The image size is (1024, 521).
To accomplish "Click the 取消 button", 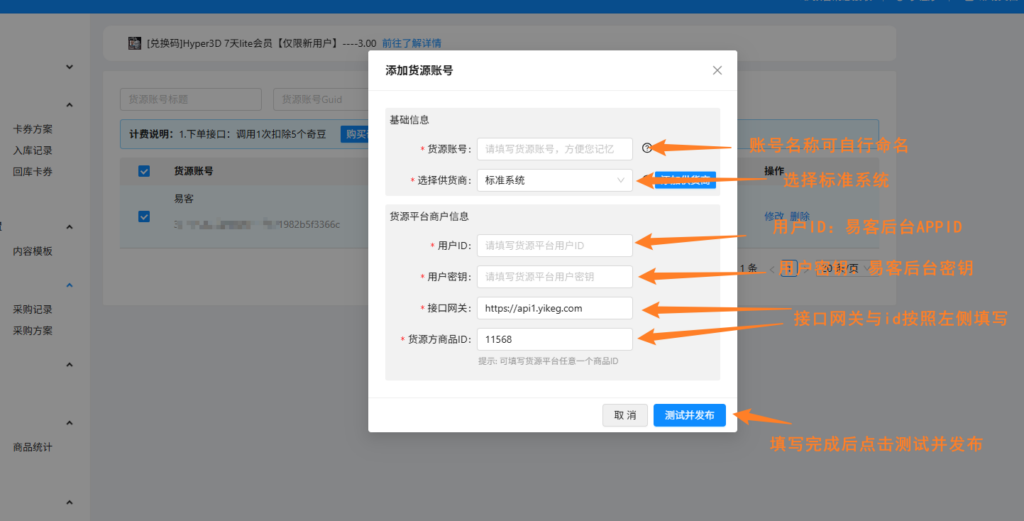I will (625, 415).
